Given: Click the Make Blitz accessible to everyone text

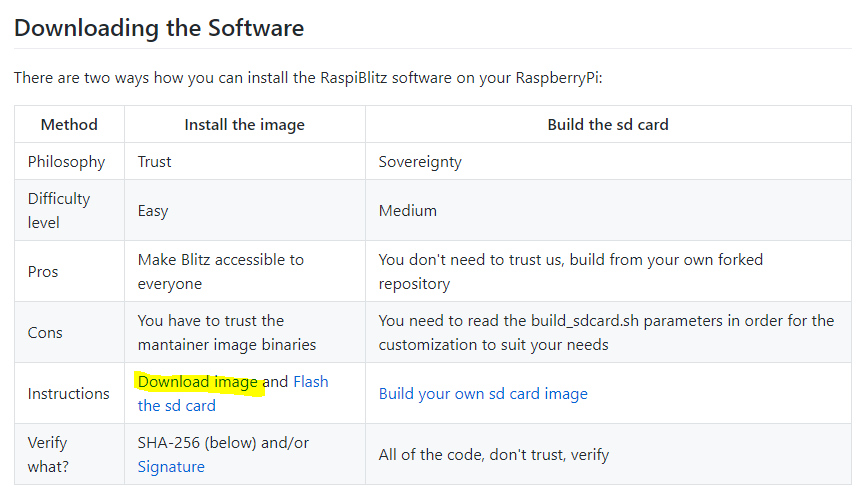Looking at the screenshot, I should (x=220, y=272).
